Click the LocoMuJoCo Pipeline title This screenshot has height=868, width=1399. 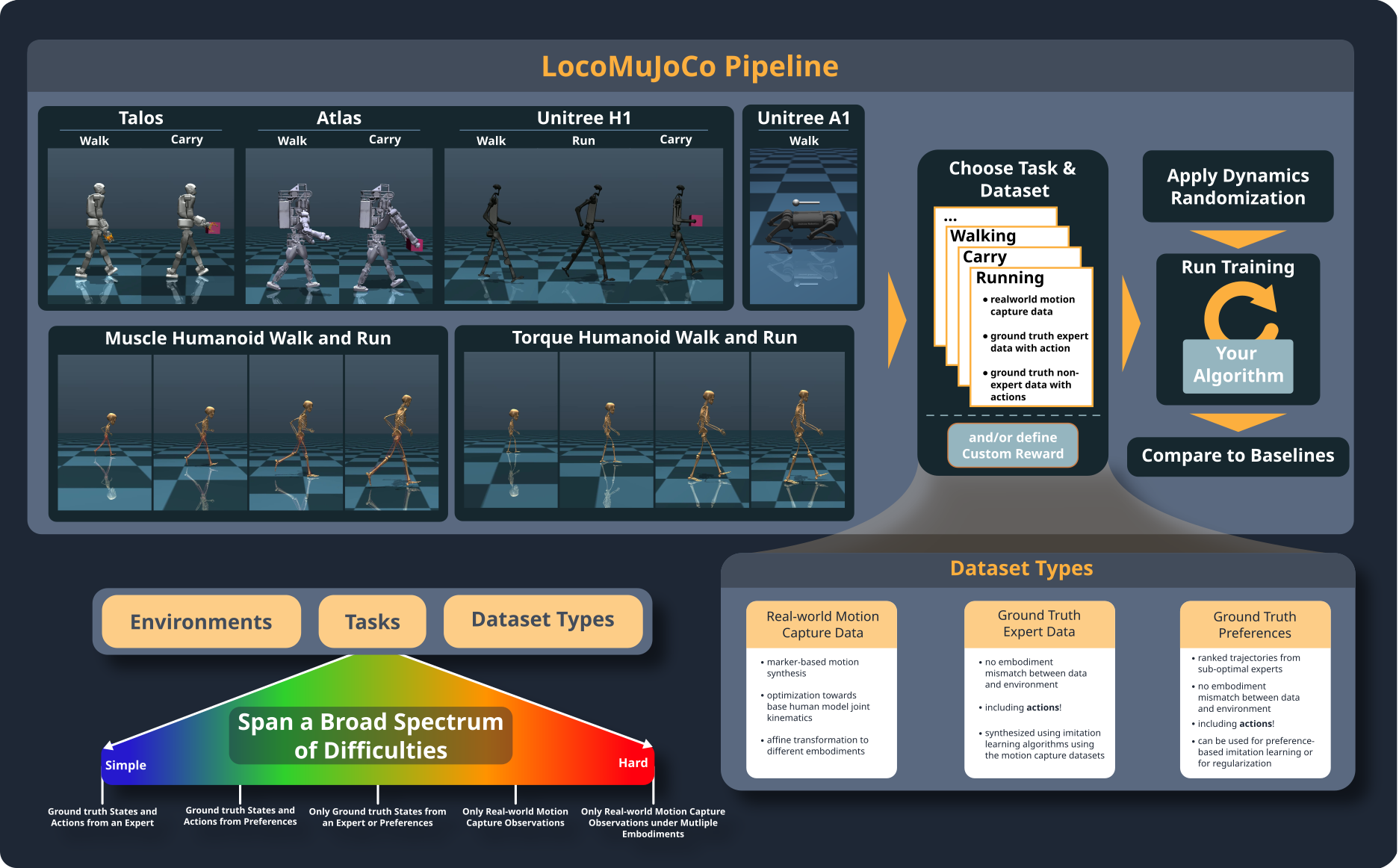[689, 66]
